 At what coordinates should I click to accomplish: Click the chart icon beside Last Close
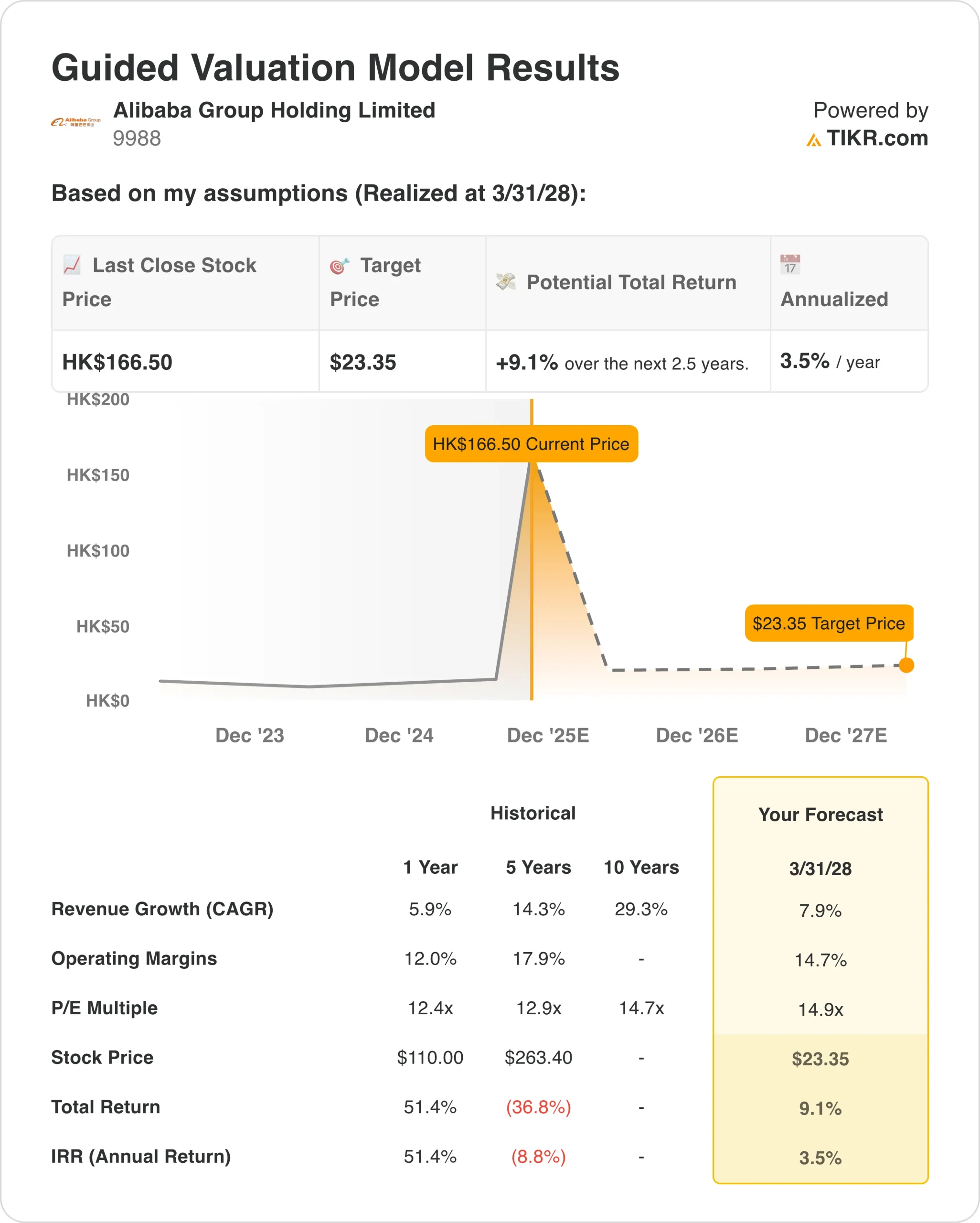[x=72, y=264]
